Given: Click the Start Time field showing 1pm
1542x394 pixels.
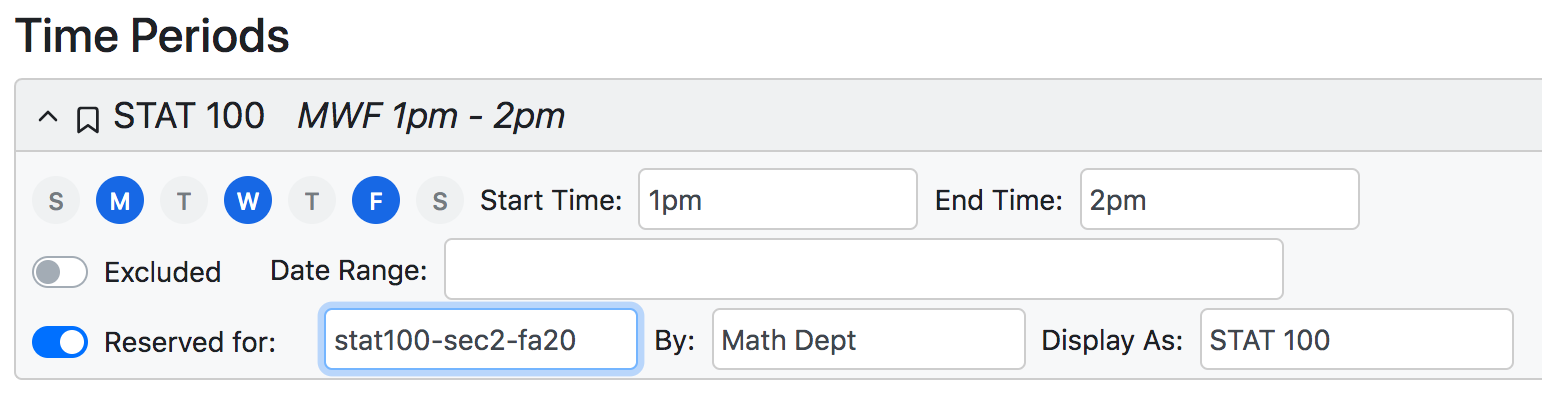Looking at the screenshot, I should 778,199.
